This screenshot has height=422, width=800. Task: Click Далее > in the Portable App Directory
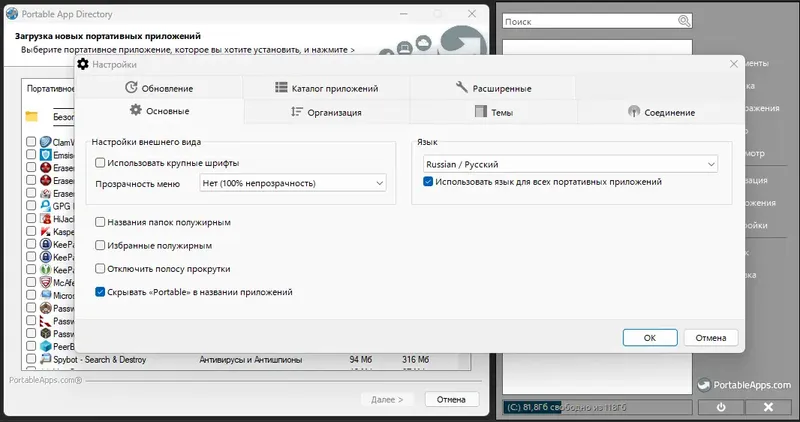point(387,399)
